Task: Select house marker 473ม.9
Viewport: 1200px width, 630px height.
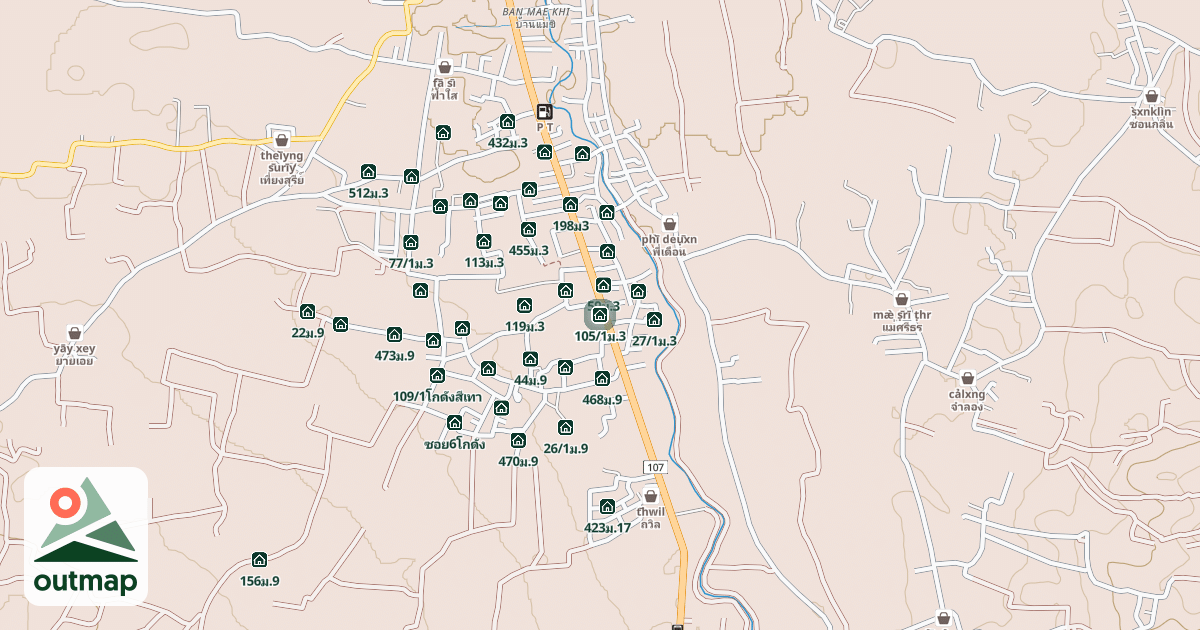Action: pos(394,334)
